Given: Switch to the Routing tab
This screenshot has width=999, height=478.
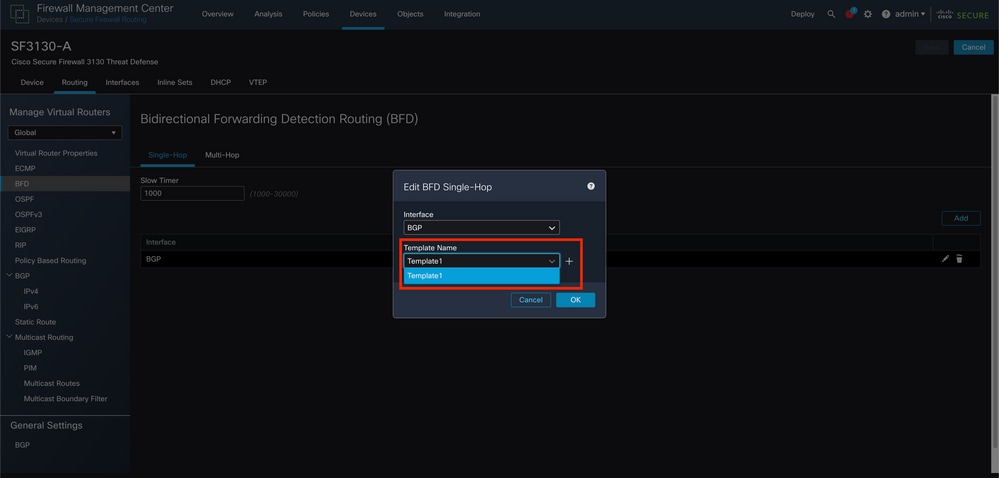Looking at the screenshot, I should pyautogui.click(x=75, y=82).
